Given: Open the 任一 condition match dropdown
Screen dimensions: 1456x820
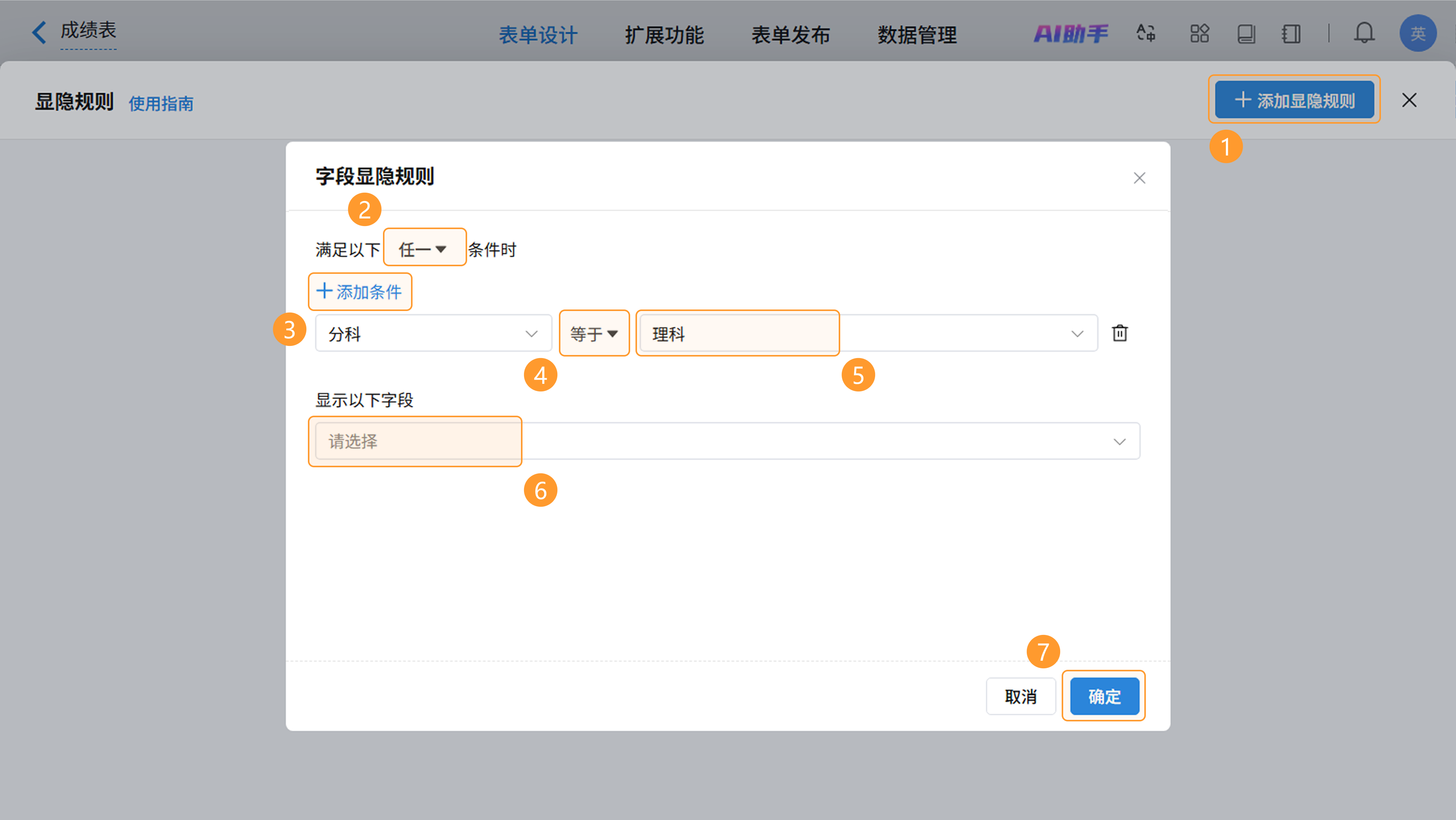Looking at the screenshot, I should [424, 249].
